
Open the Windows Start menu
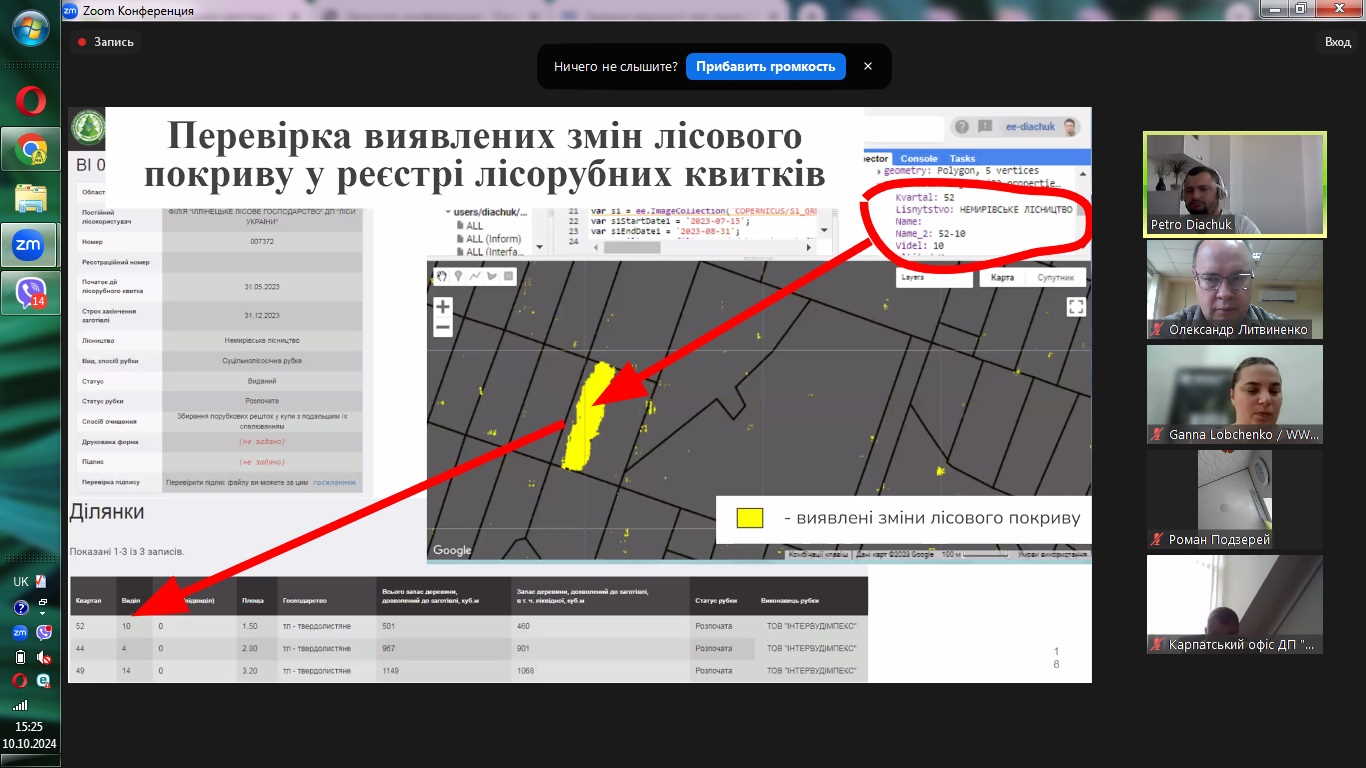30,30
